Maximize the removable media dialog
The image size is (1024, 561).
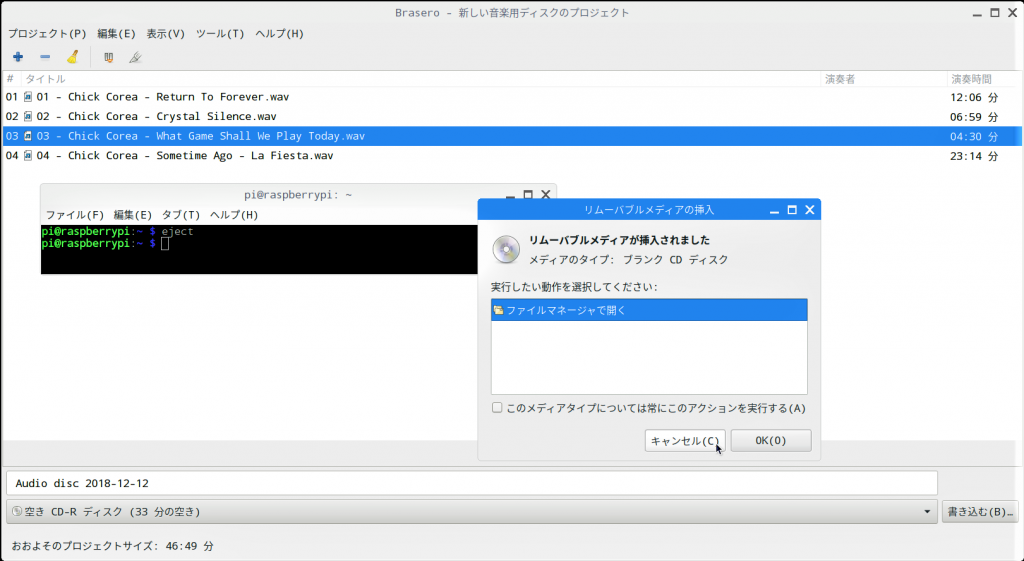(792, 210)
